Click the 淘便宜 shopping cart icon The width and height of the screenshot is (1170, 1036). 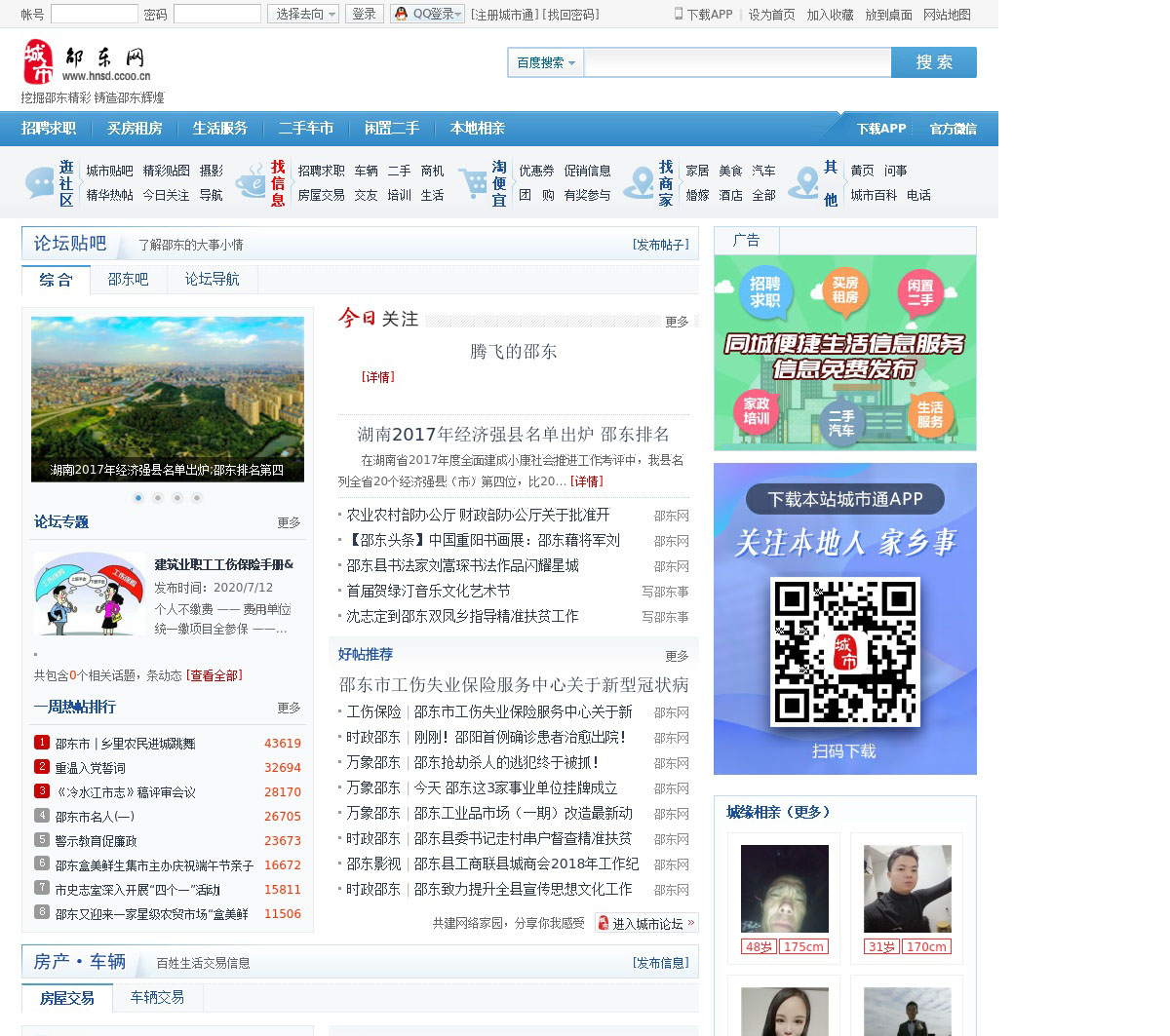[473, 183]
